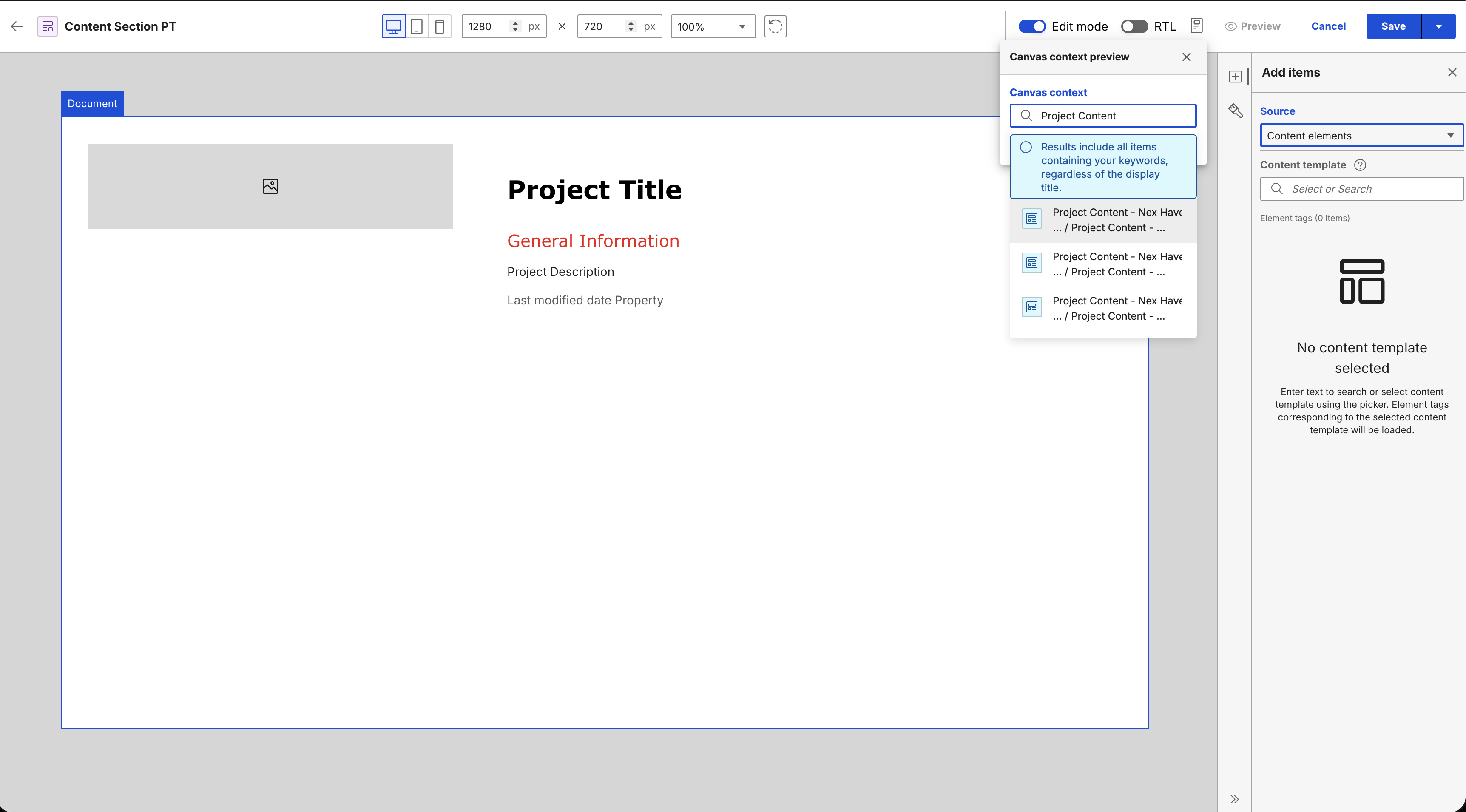Open canvas context preview icon

[1196, 26]
